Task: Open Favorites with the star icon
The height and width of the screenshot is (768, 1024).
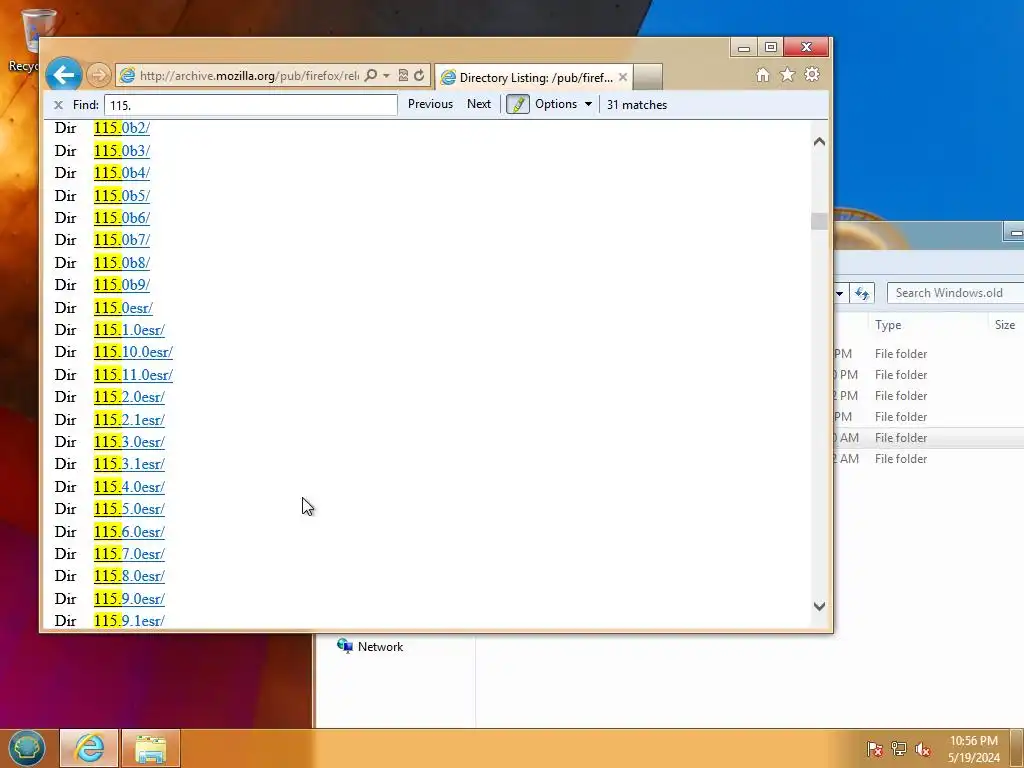Action: [x=788, y=75]
